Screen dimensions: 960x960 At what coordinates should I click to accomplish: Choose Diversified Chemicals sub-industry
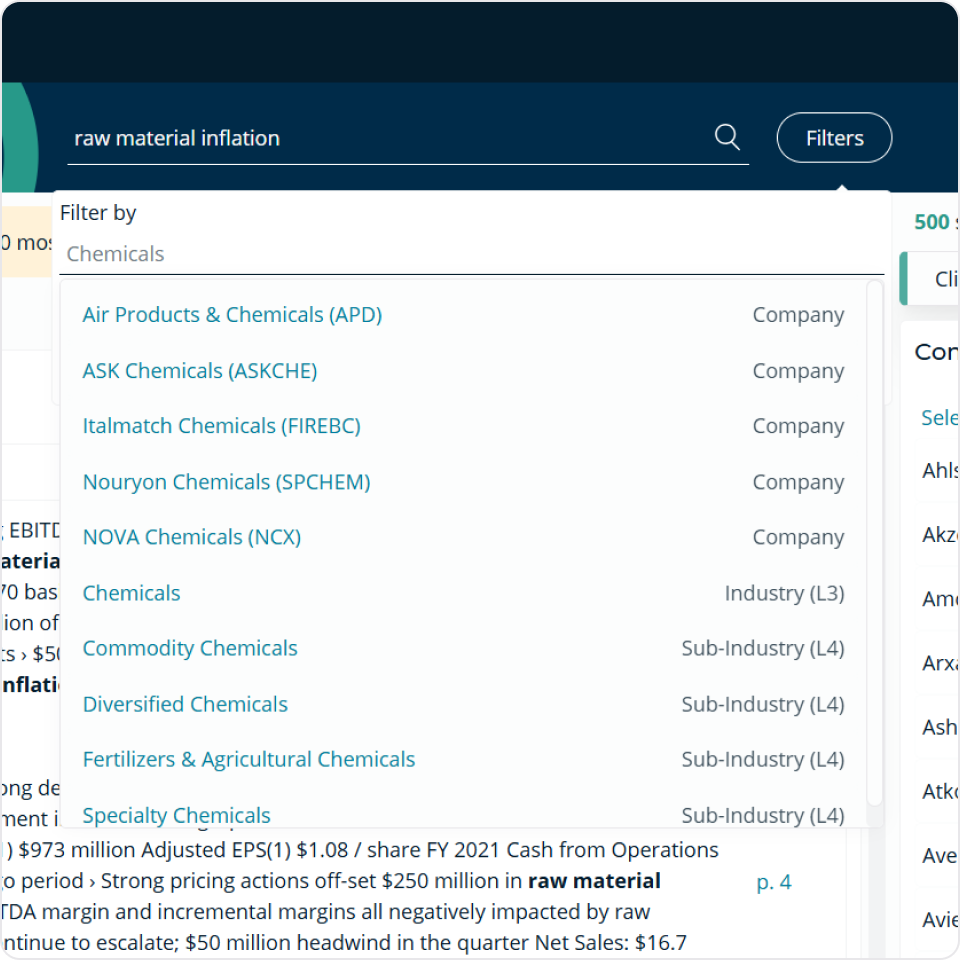pos(463,705)
